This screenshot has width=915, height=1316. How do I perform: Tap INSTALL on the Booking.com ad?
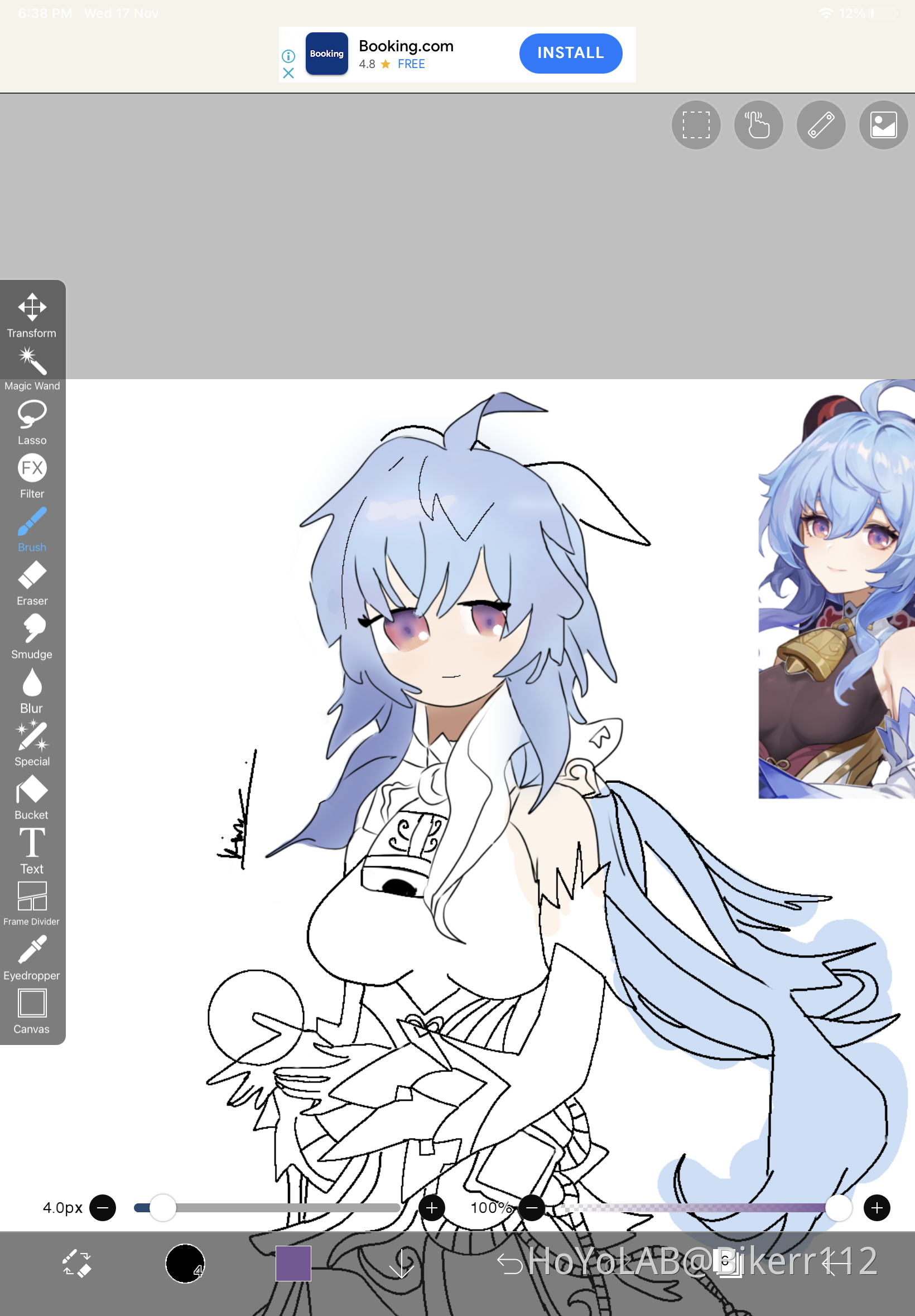coord(570,54)
